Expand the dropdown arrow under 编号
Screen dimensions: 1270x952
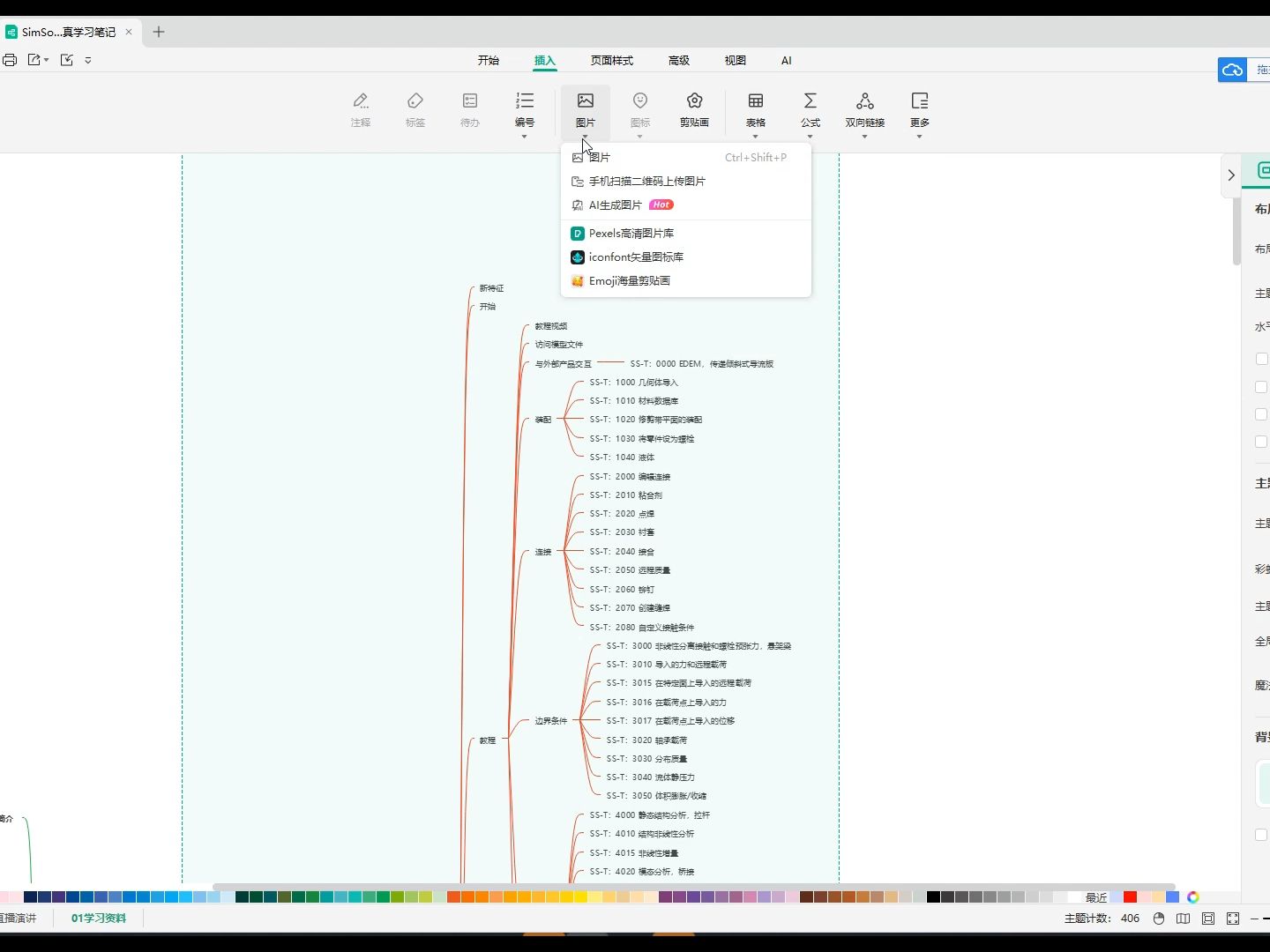(525, 137)
